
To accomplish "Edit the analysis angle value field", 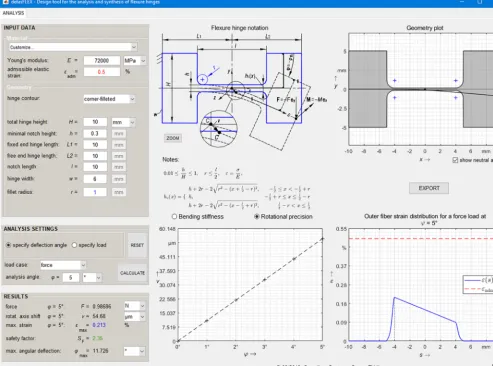I will (x=71, y=277).
